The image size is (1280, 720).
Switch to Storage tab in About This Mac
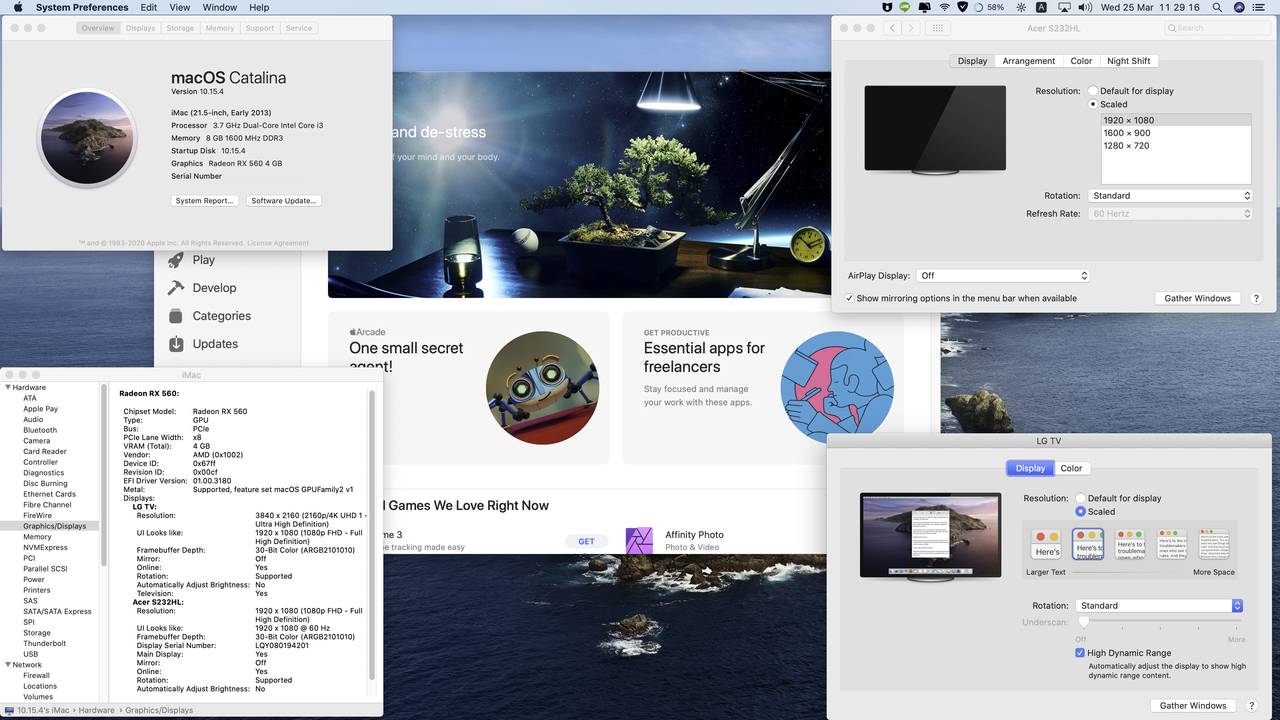point(180,28)
